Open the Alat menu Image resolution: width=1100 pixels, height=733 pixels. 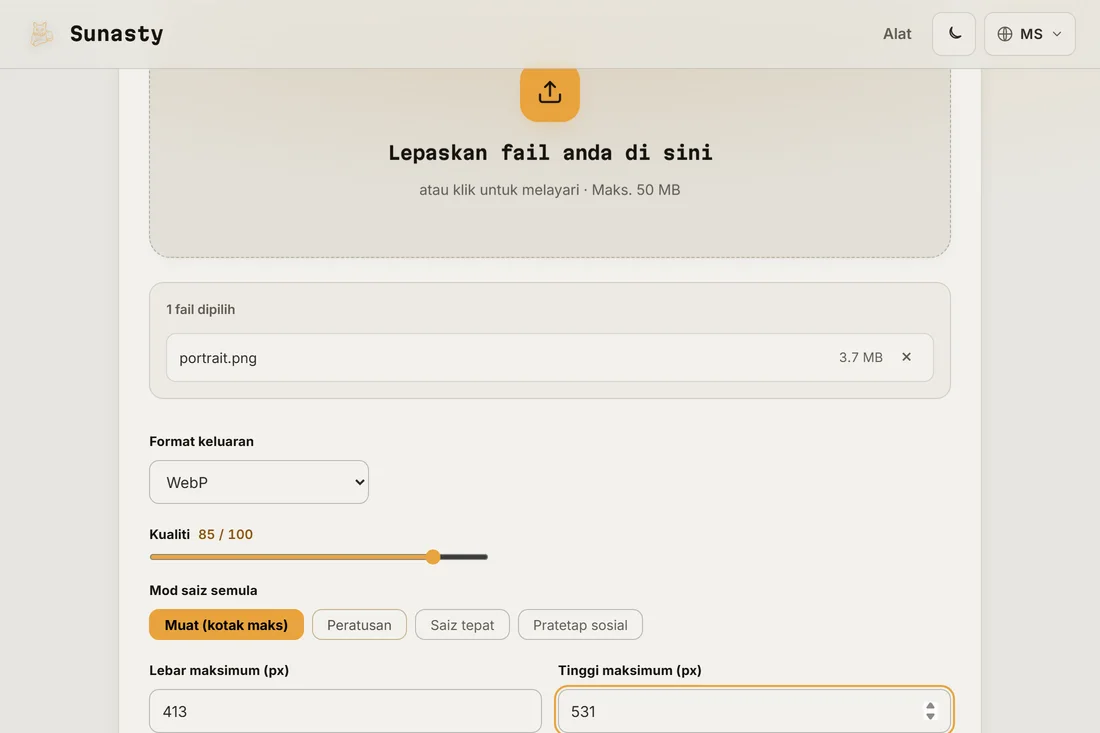(897, 34)
